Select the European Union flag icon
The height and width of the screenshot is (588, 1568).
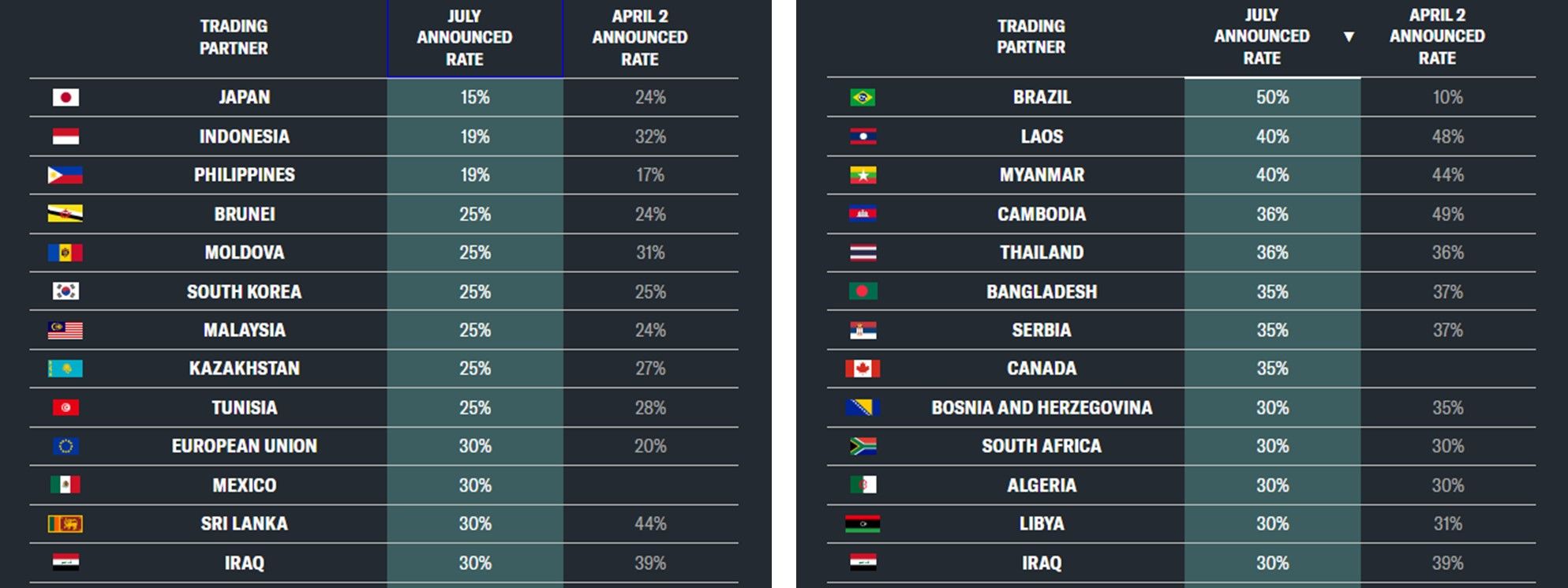[x=65, y=446]
